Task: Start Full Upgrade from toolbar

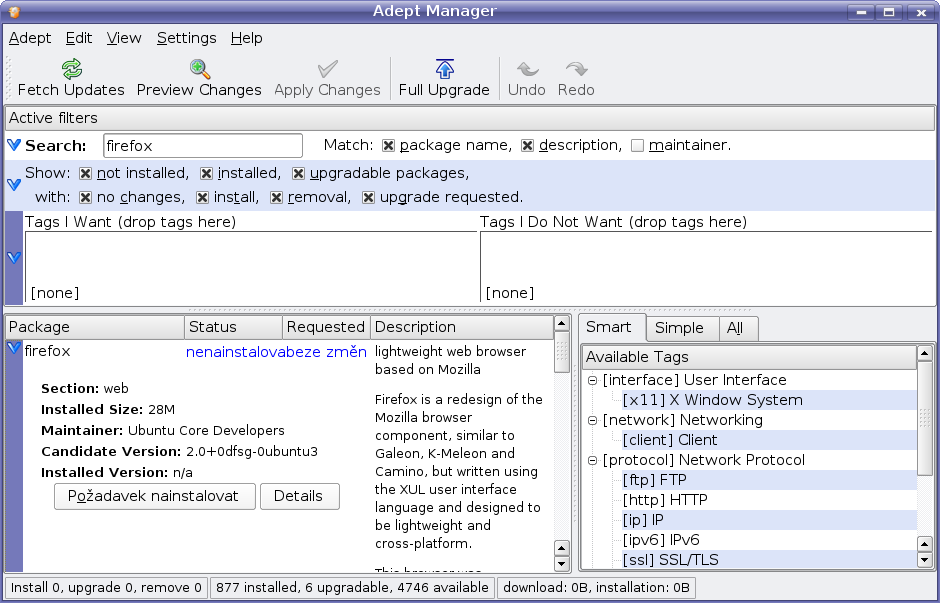Action: pyautogui.click(x=444, y=79)
